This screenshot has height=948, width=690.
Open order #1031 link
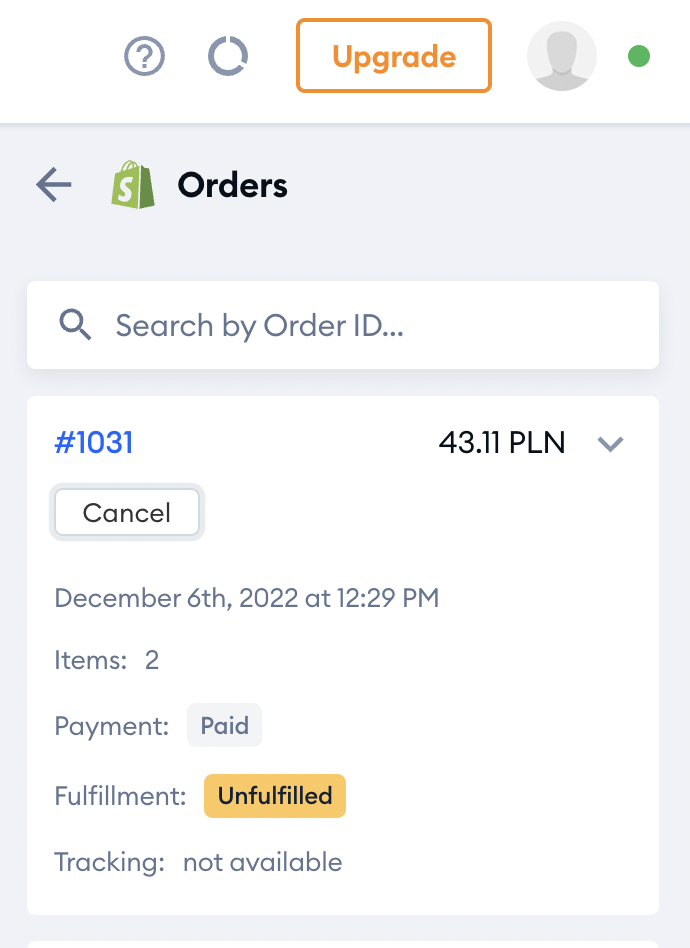[x=93, y=442]
